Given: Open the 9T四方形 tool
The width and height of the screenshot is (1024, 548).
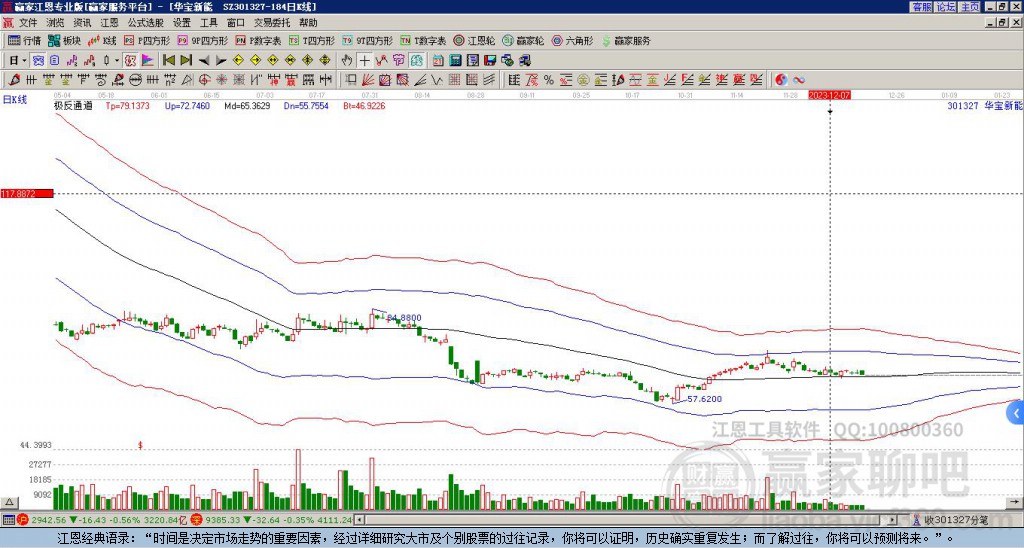Looking at the screenshot, I should coord(367,40).
